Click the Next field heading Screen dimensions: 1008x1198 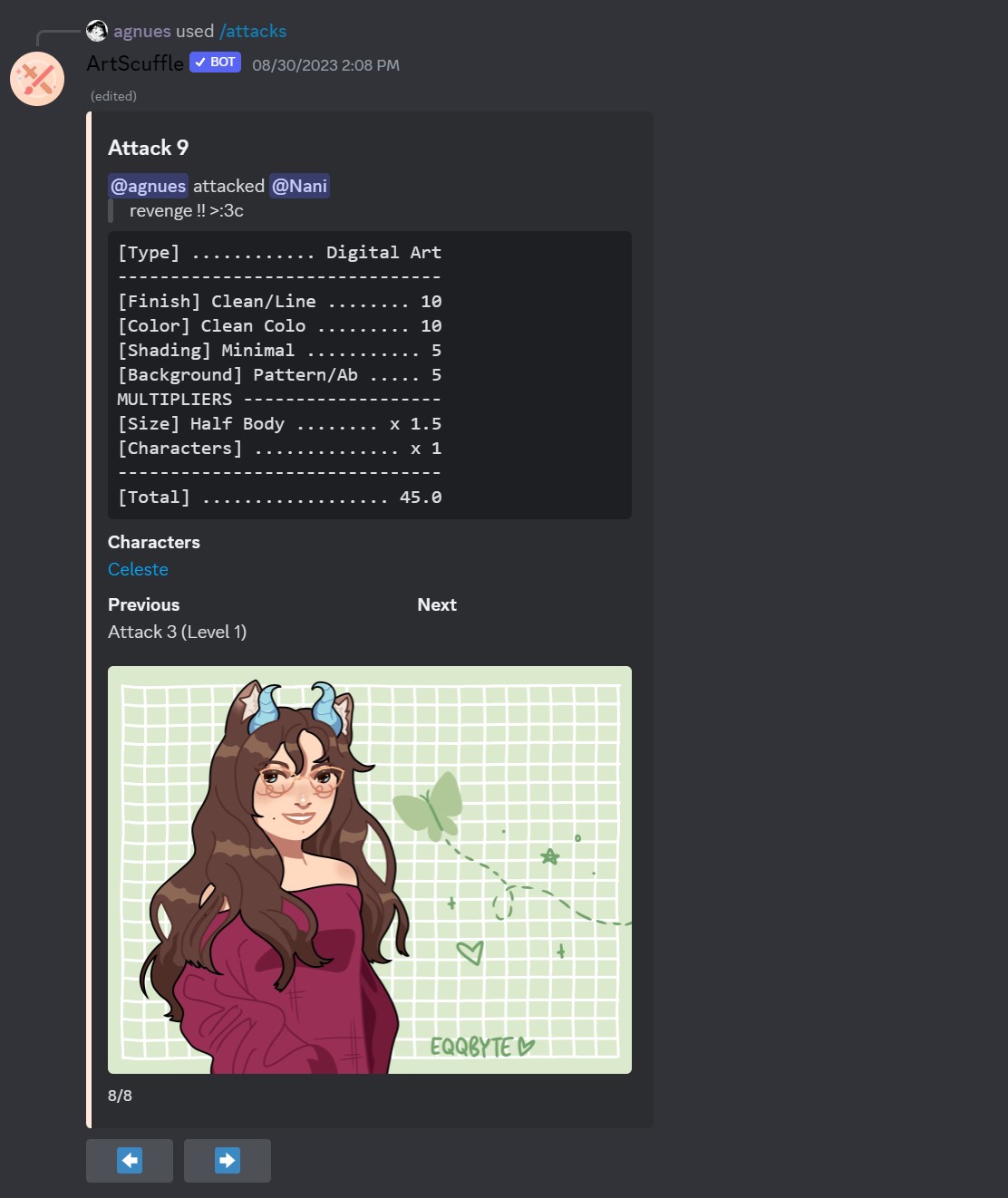[x=437, y=604]
